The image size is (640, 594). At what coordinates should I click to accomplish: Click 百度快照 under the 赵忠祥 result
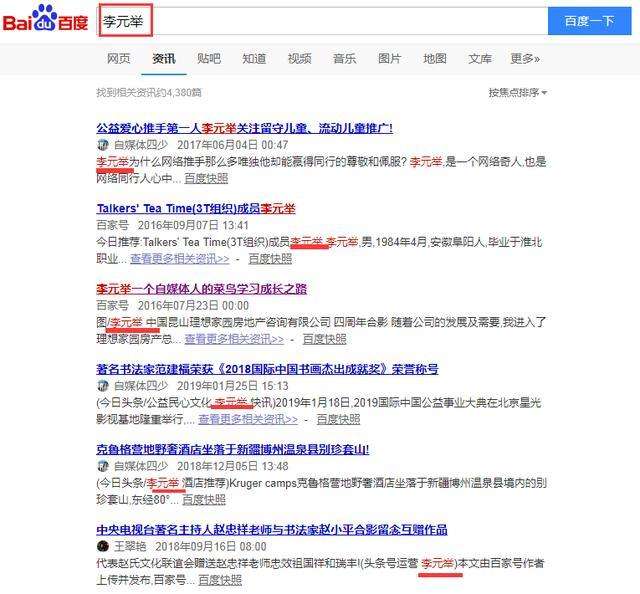coord(220,580)
